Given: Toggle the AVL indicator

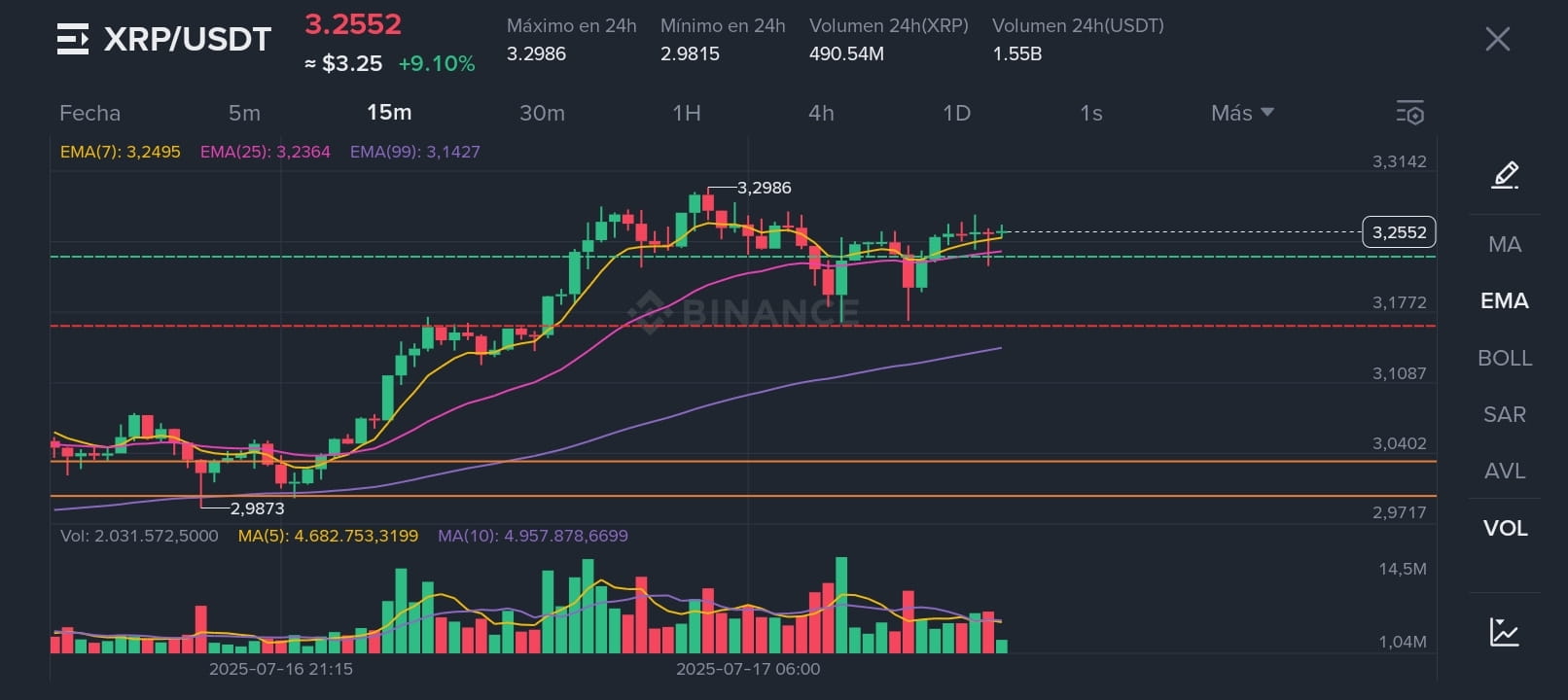Looking at the screenshot, I should [1505, 471].
